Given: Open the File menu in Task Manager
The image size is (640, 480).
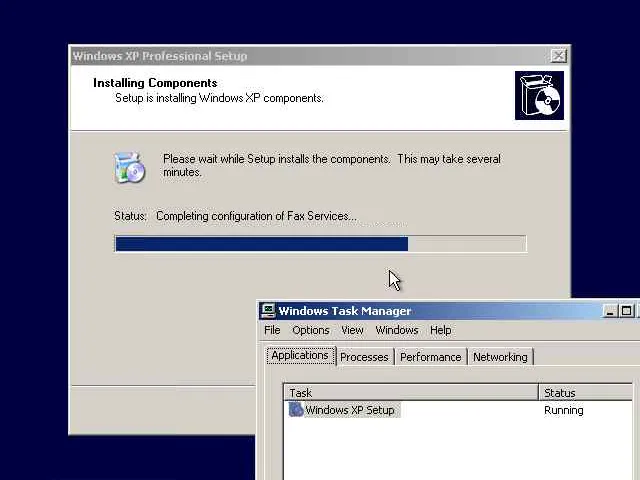Looking at the screenshot, I should click(x=272, y=330).
